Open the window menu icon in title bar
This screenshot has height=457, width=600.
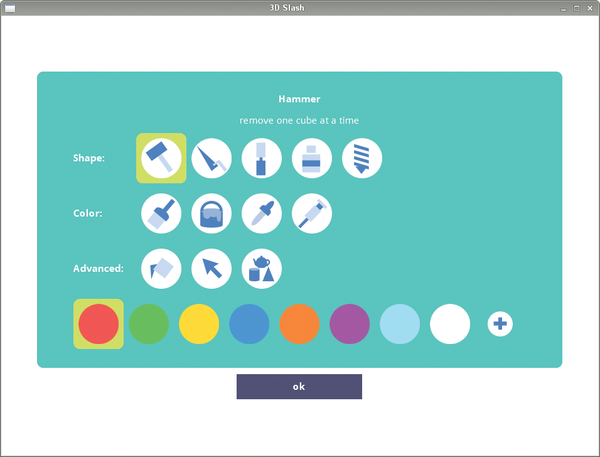click(10, 8)
